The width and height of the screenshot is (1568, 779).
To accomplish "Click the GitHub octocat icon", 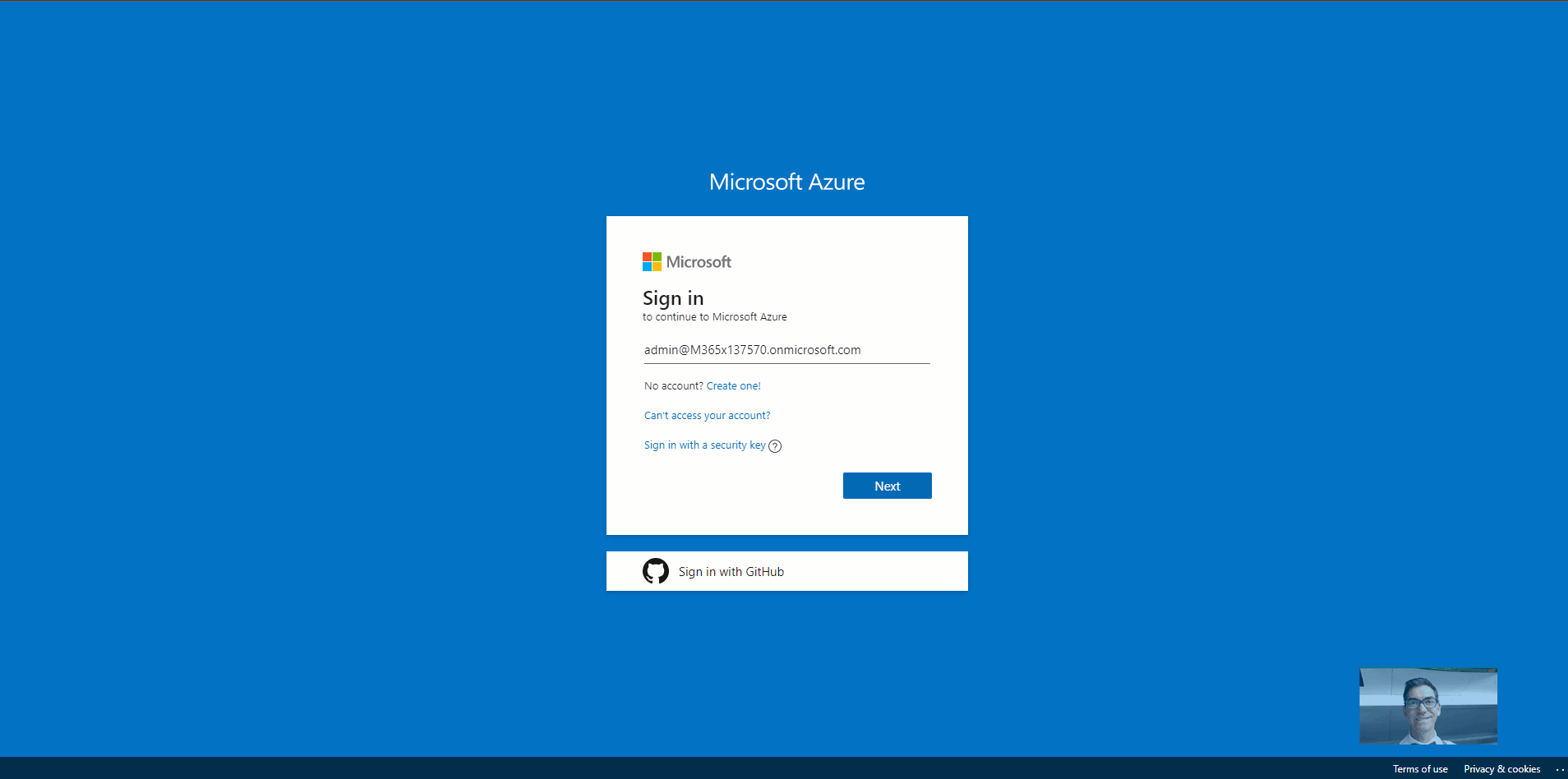I will click(656, 571).
